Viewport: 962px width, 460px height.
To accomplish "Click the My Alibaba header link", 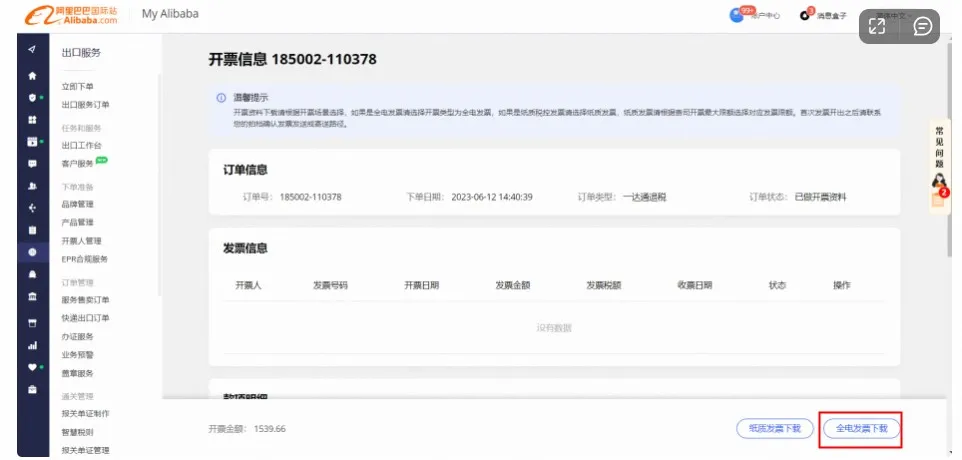I will point(170,13).
